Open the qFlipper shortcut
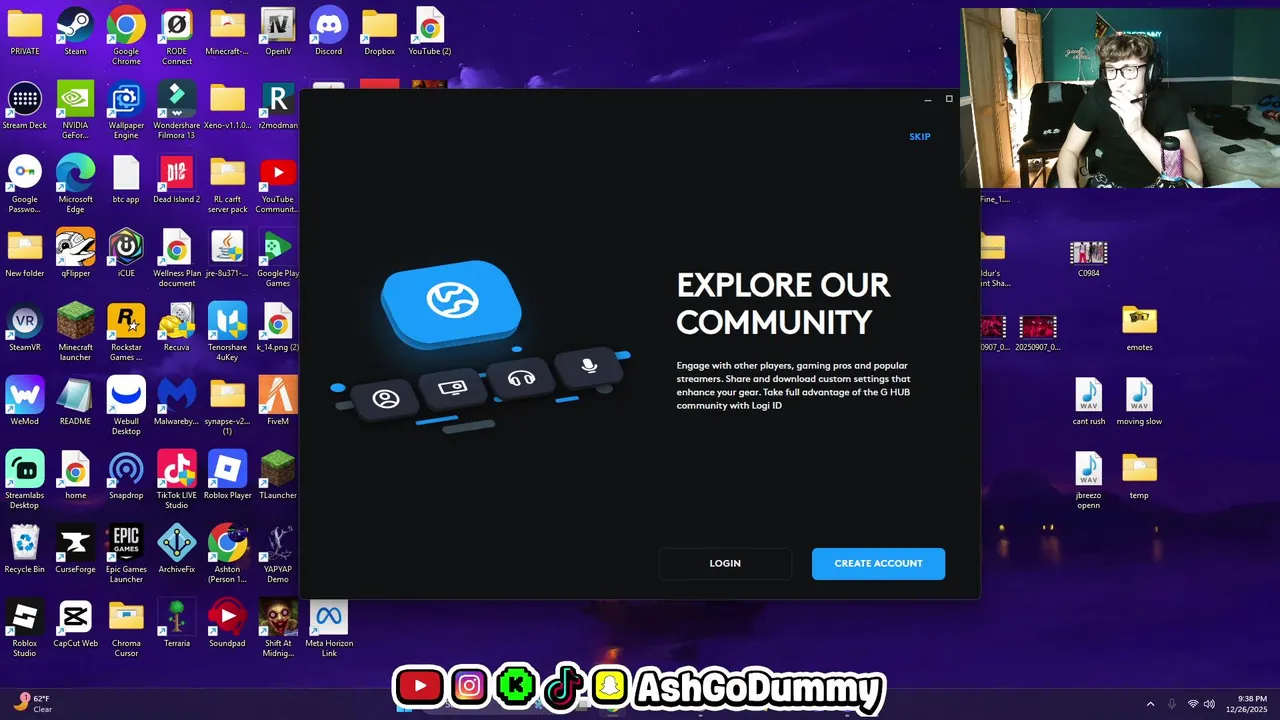This screenshot has height=720, width=1280. tap(75, 253)
